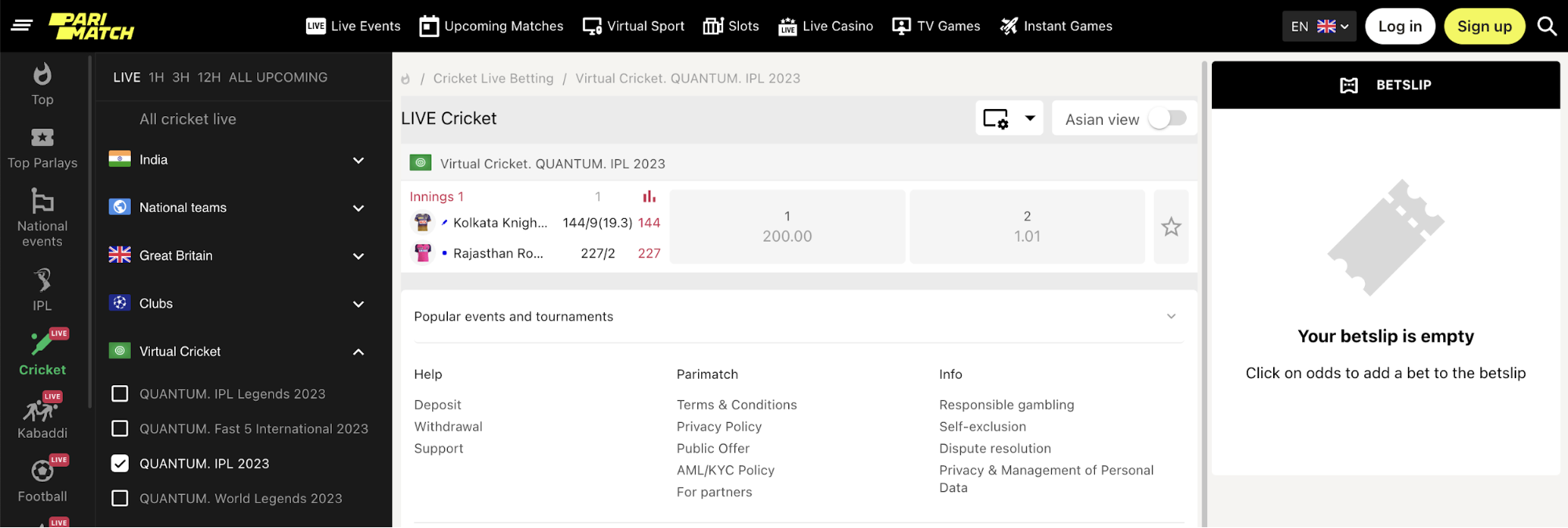1568x528 pixels.
Task: Uncheck QUANTUM. IPL 2023
Action: (119, 463)
